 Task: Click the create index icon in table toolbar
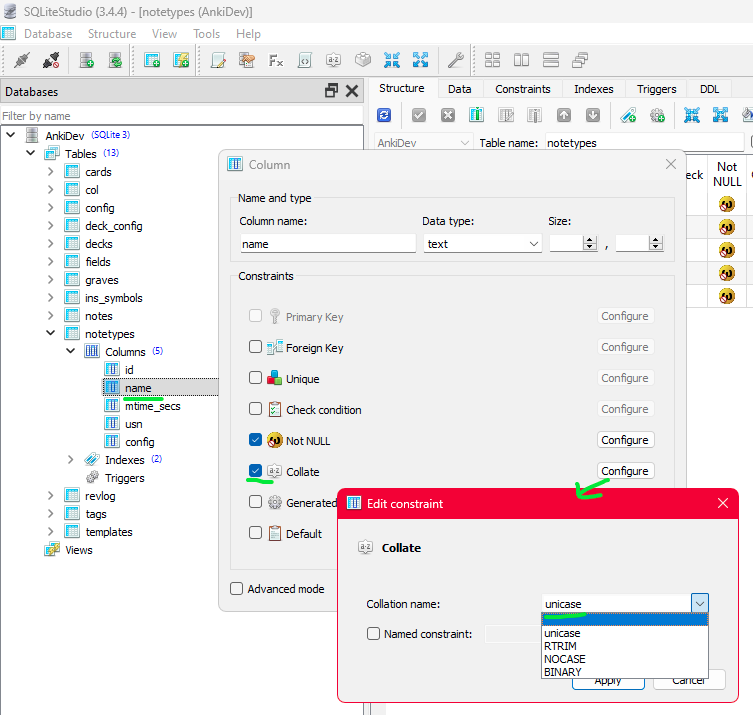pos(628,115)
